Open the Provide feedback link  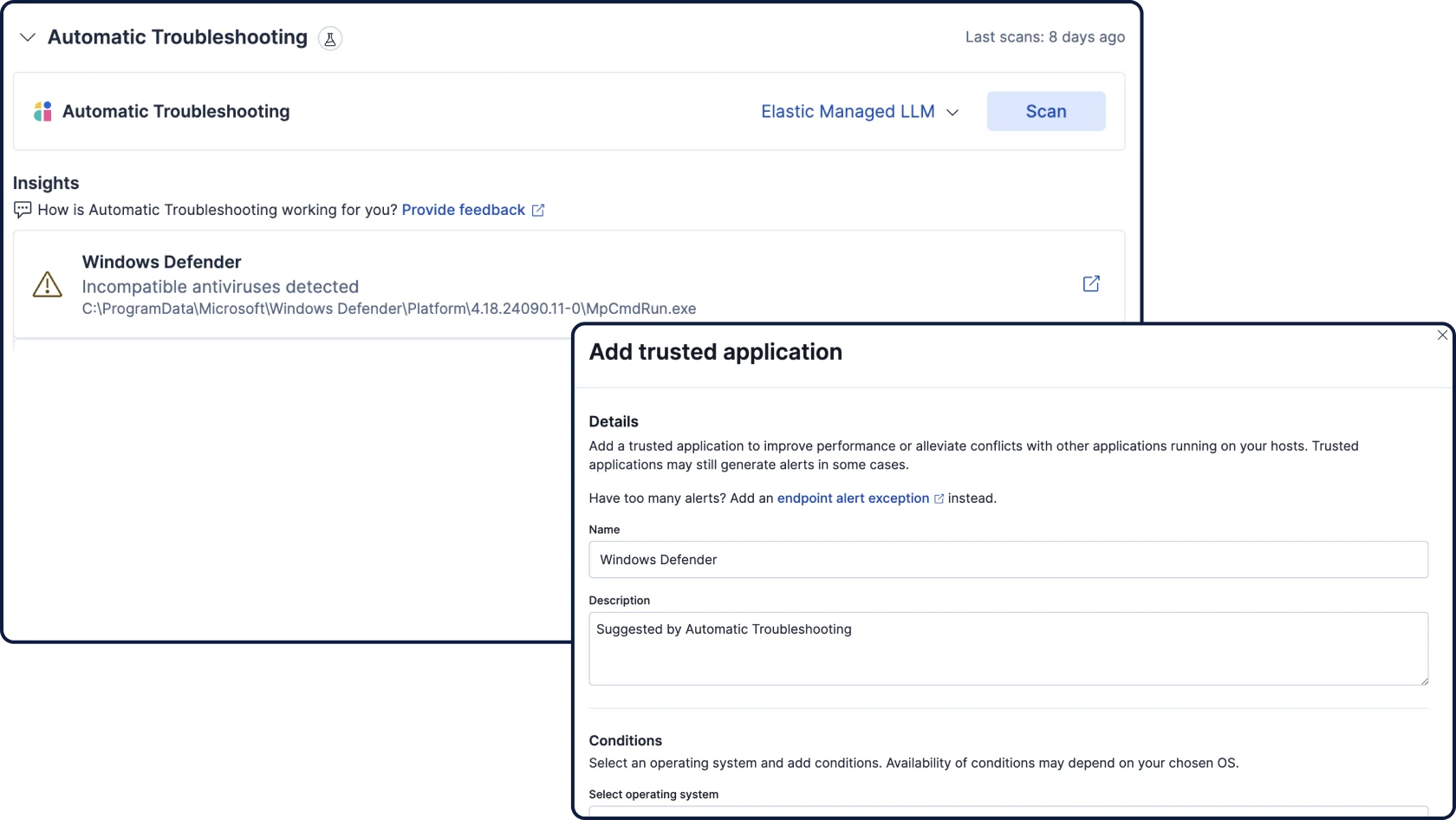click(464, 210)
